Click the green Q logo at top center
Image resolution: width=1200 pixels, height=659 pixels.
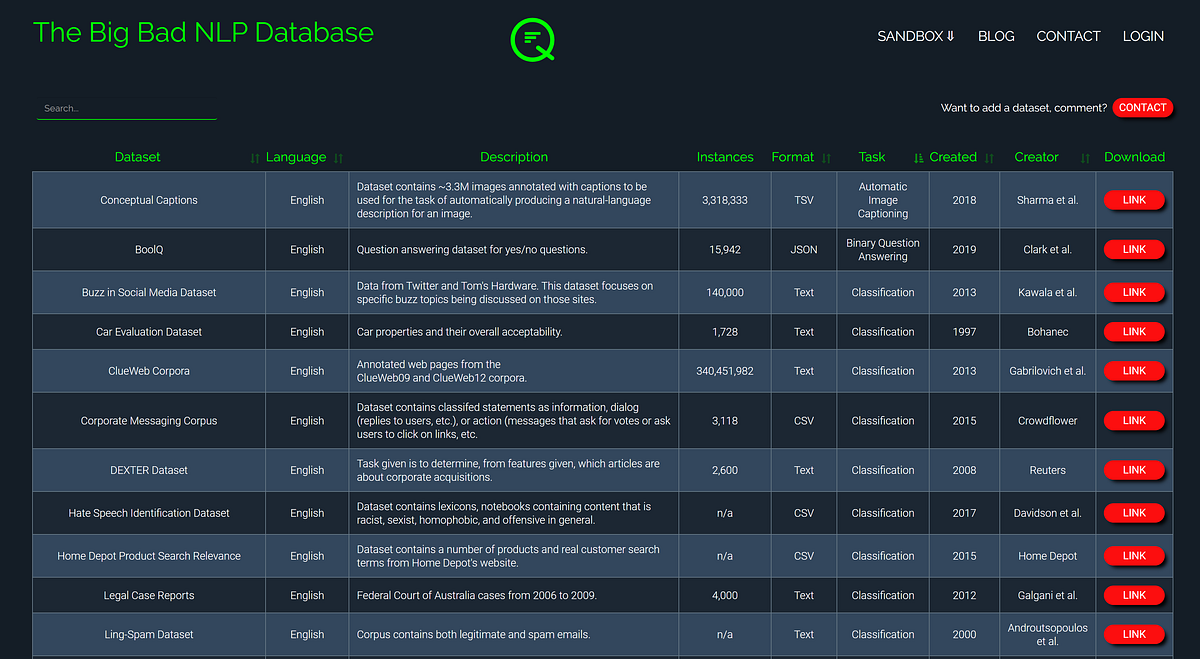coord(533,40)
